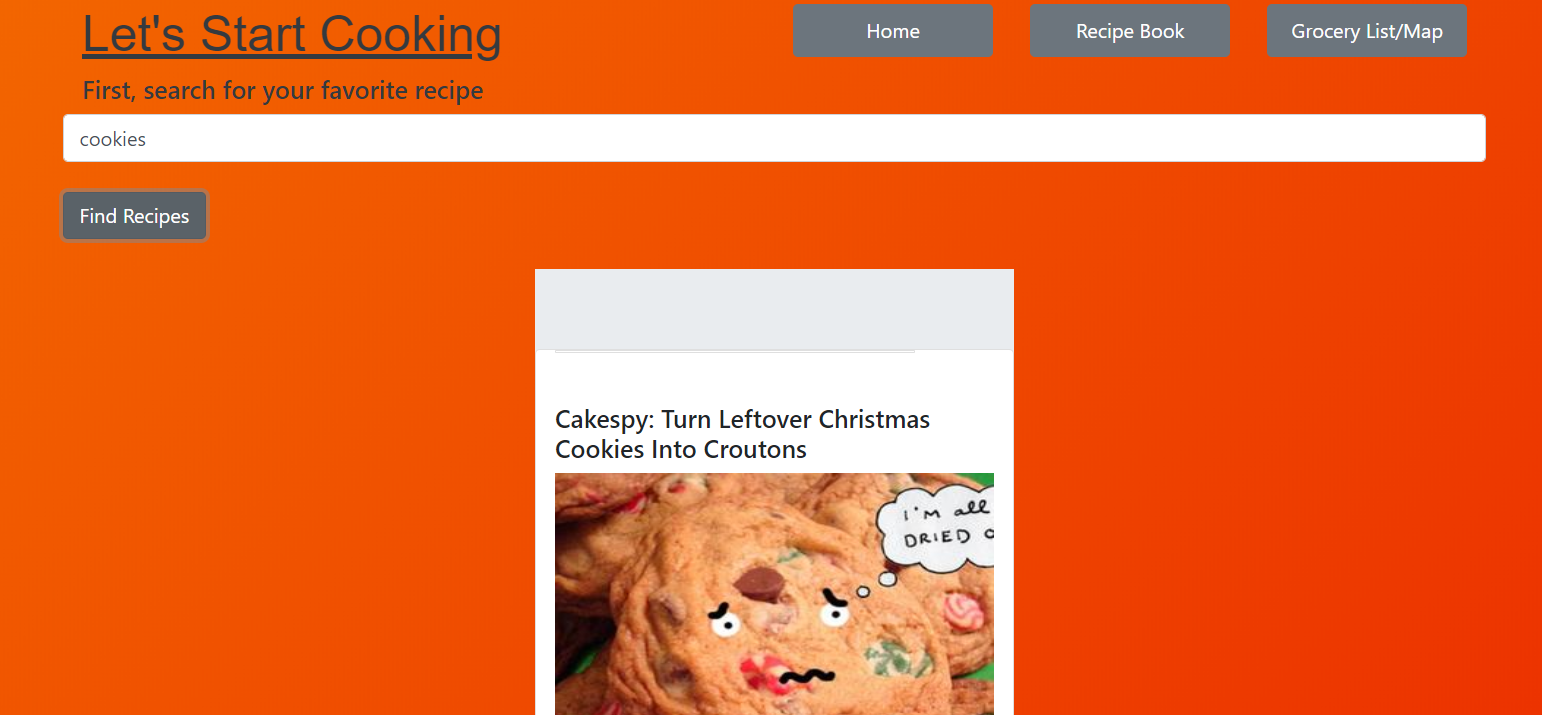Click the I'm all dried speech bubble
1542x715 pixels.
pos(938,528)
